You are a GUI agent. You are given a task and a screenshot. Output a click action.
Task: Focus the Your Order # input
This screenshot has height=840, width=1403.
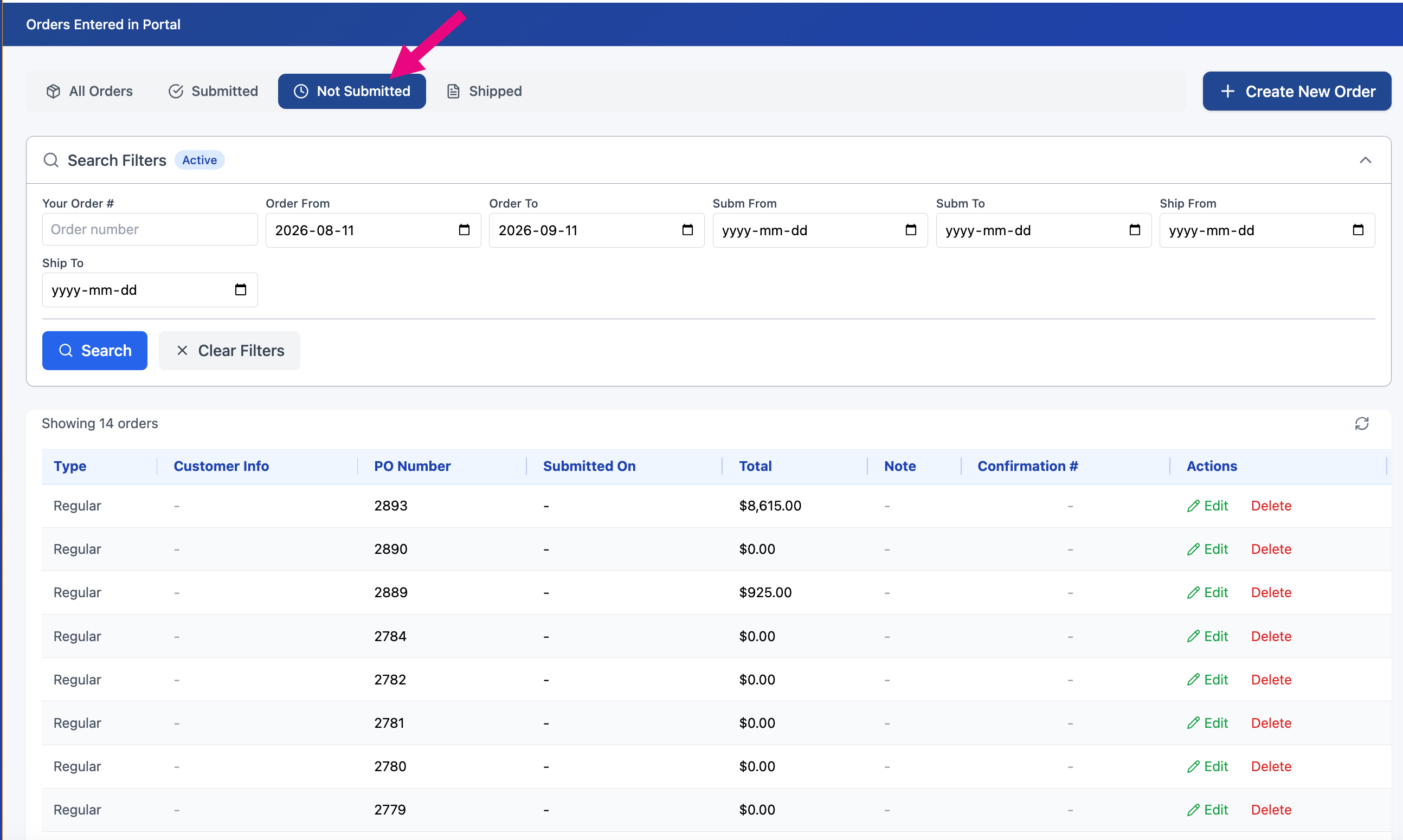[x=150, y=229]
